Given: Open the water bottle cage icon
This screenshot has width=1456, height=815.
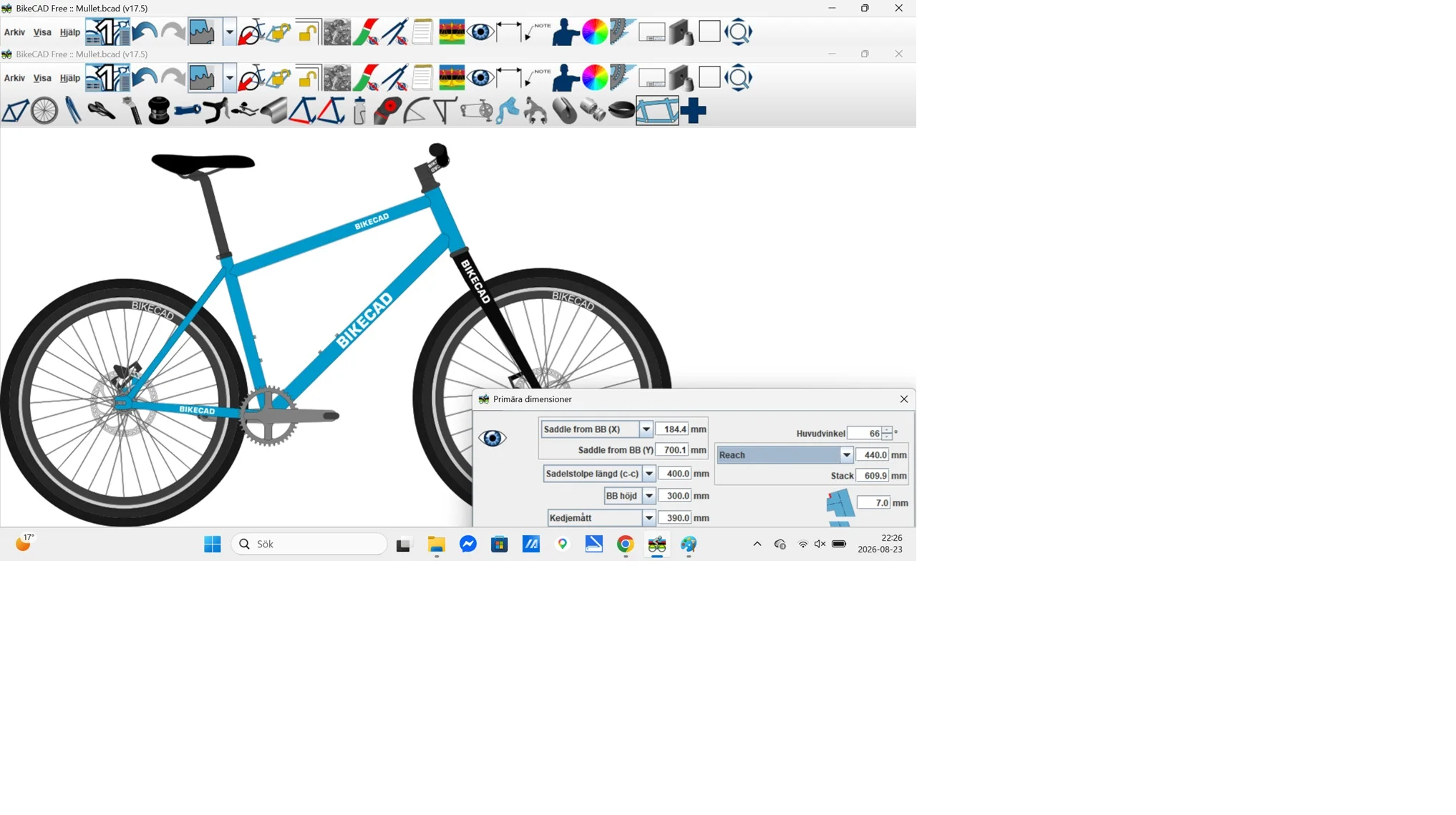Looking at the screenshot, I should [359, 111].
